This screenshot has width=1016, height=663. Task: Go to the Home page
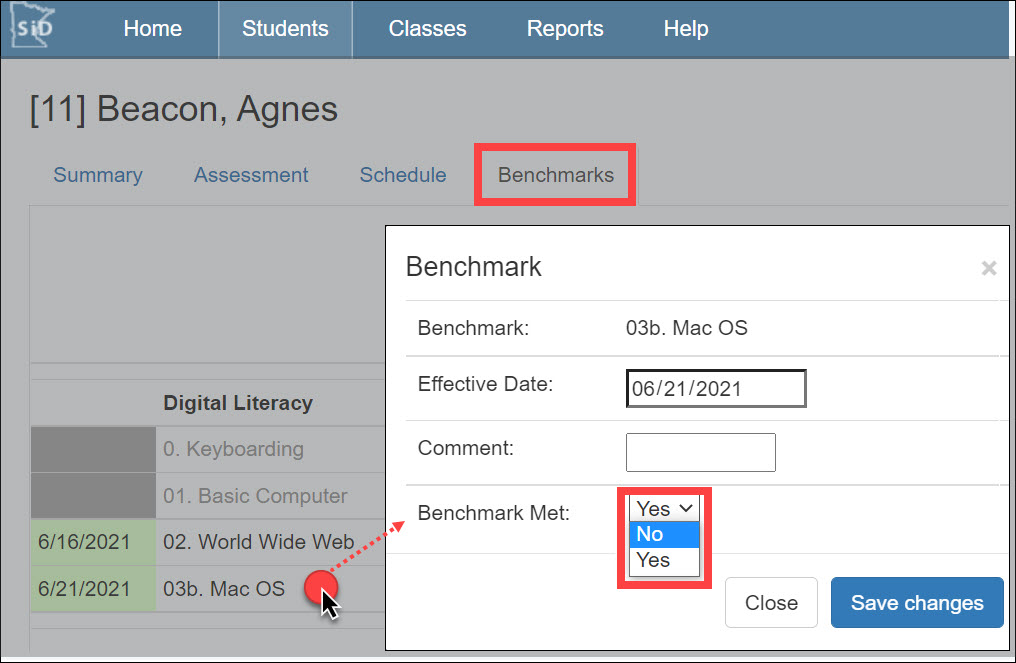(x=152, y=28)
